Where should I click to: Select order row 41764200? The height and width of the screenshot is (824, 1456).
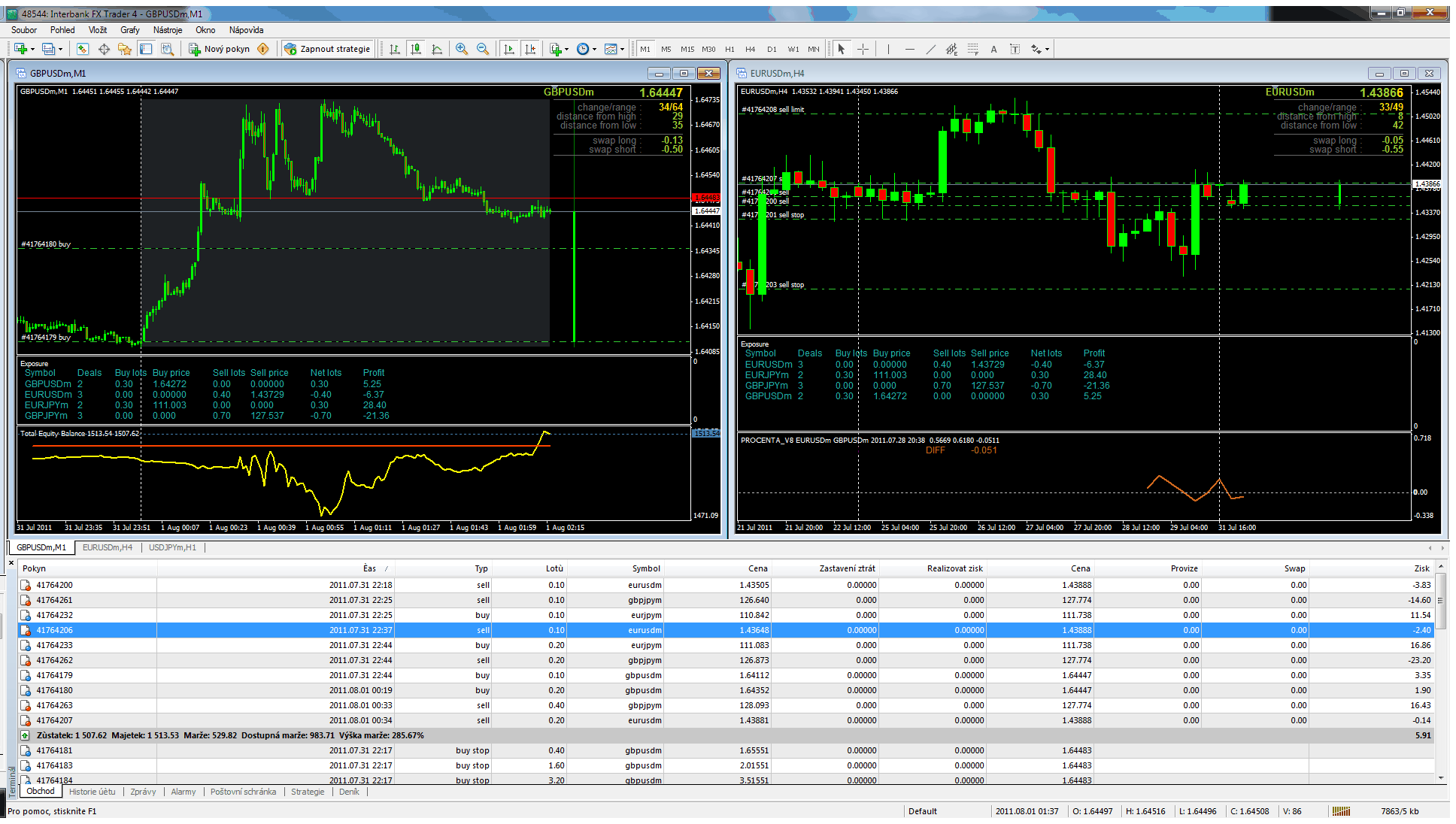pos(726,585)
